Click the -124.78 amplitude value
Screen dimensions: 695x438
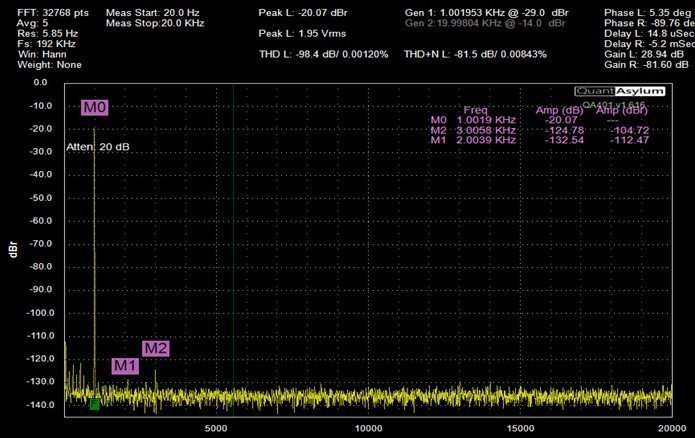pos(564,130)
